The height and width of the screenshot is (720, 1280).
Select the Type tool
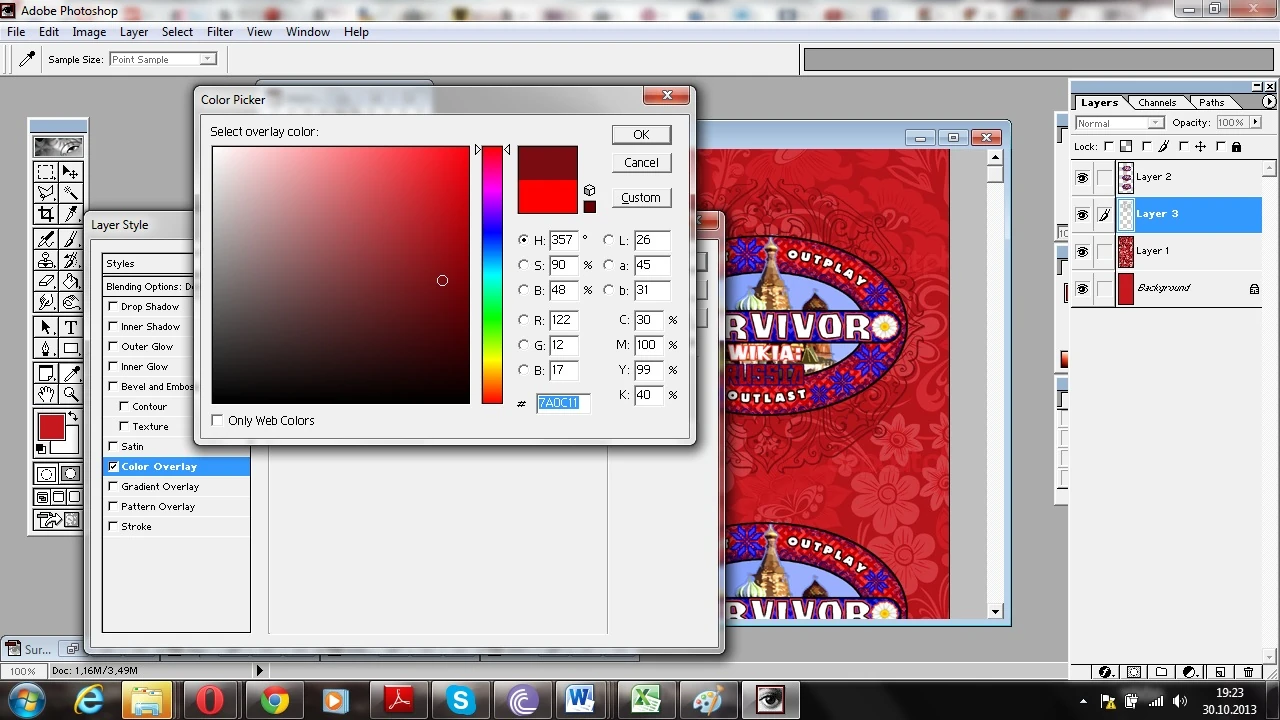70,327
